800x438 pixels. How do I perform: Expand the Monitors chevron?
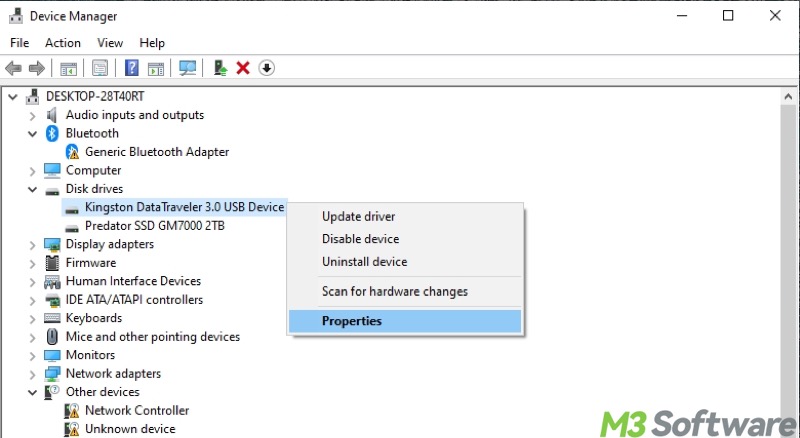click(x=32, y=356)
